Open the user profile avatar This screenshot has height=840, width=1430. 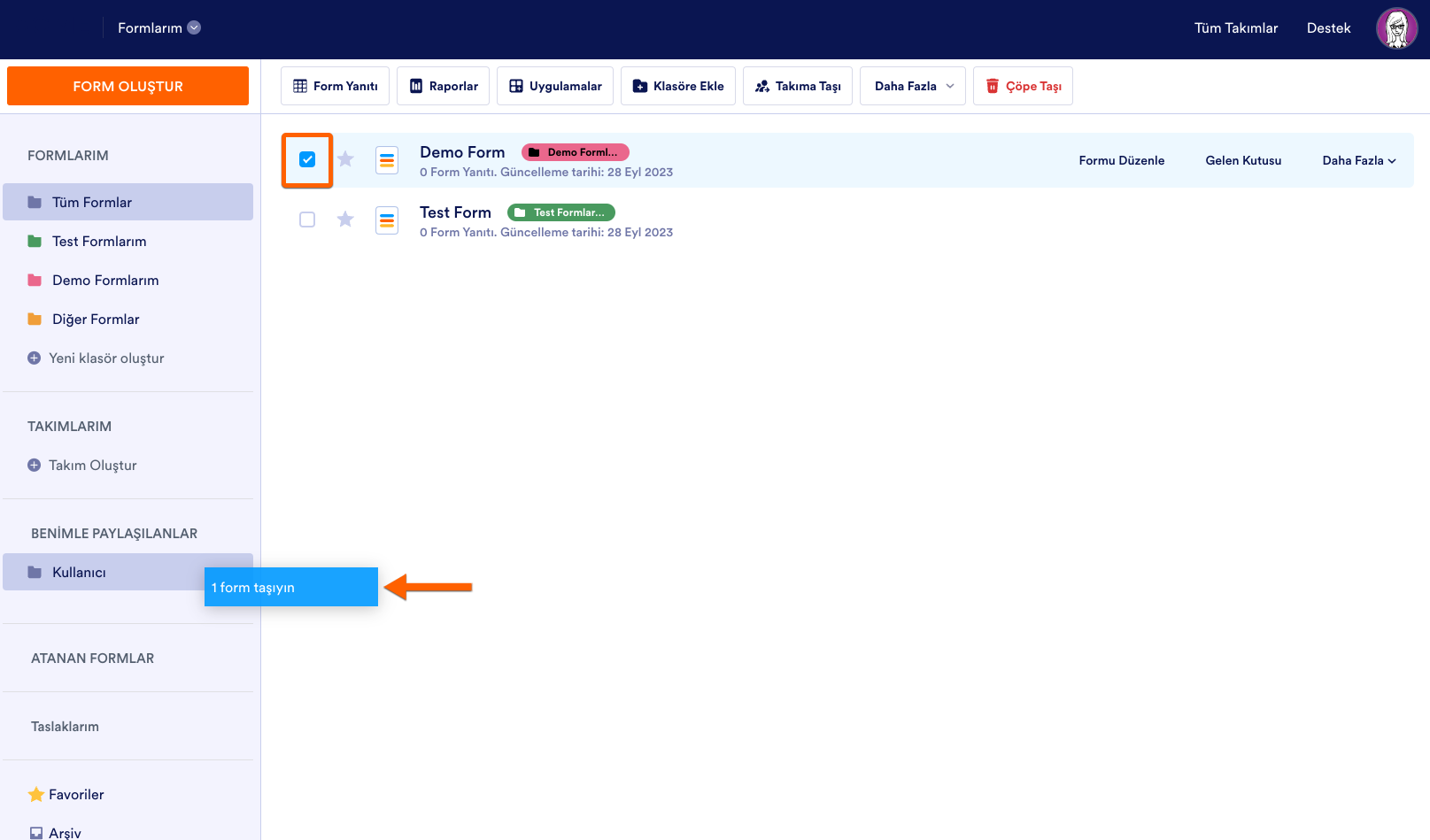(x=1397, y=28)
